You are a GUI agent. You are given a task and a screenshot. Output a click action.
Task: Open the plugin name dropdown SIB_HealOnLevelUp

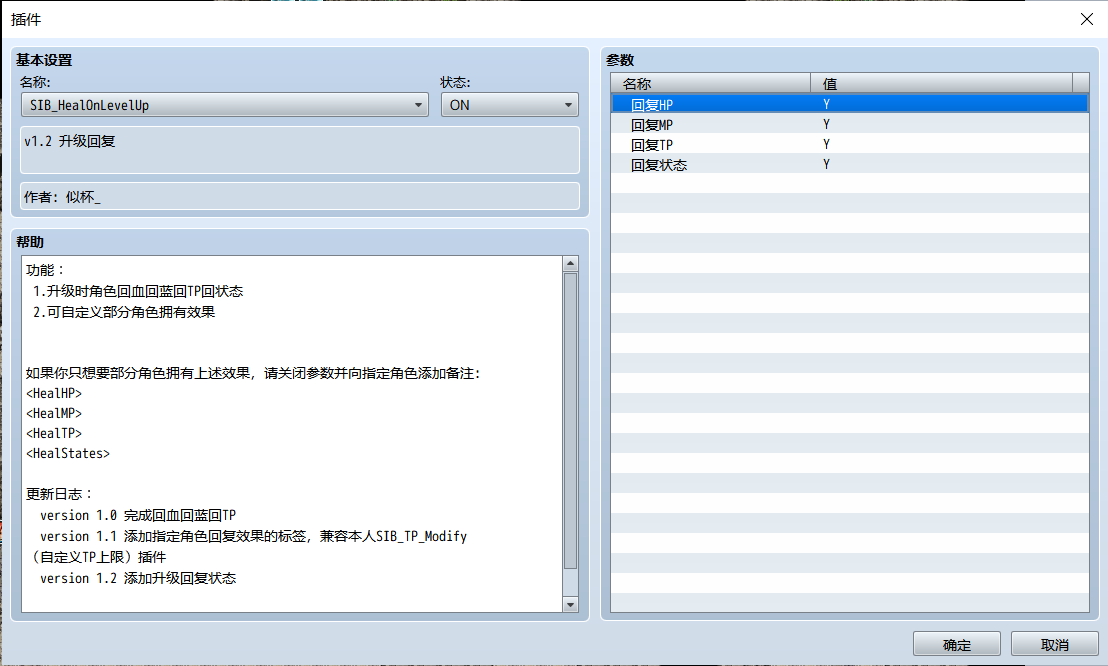225,105
